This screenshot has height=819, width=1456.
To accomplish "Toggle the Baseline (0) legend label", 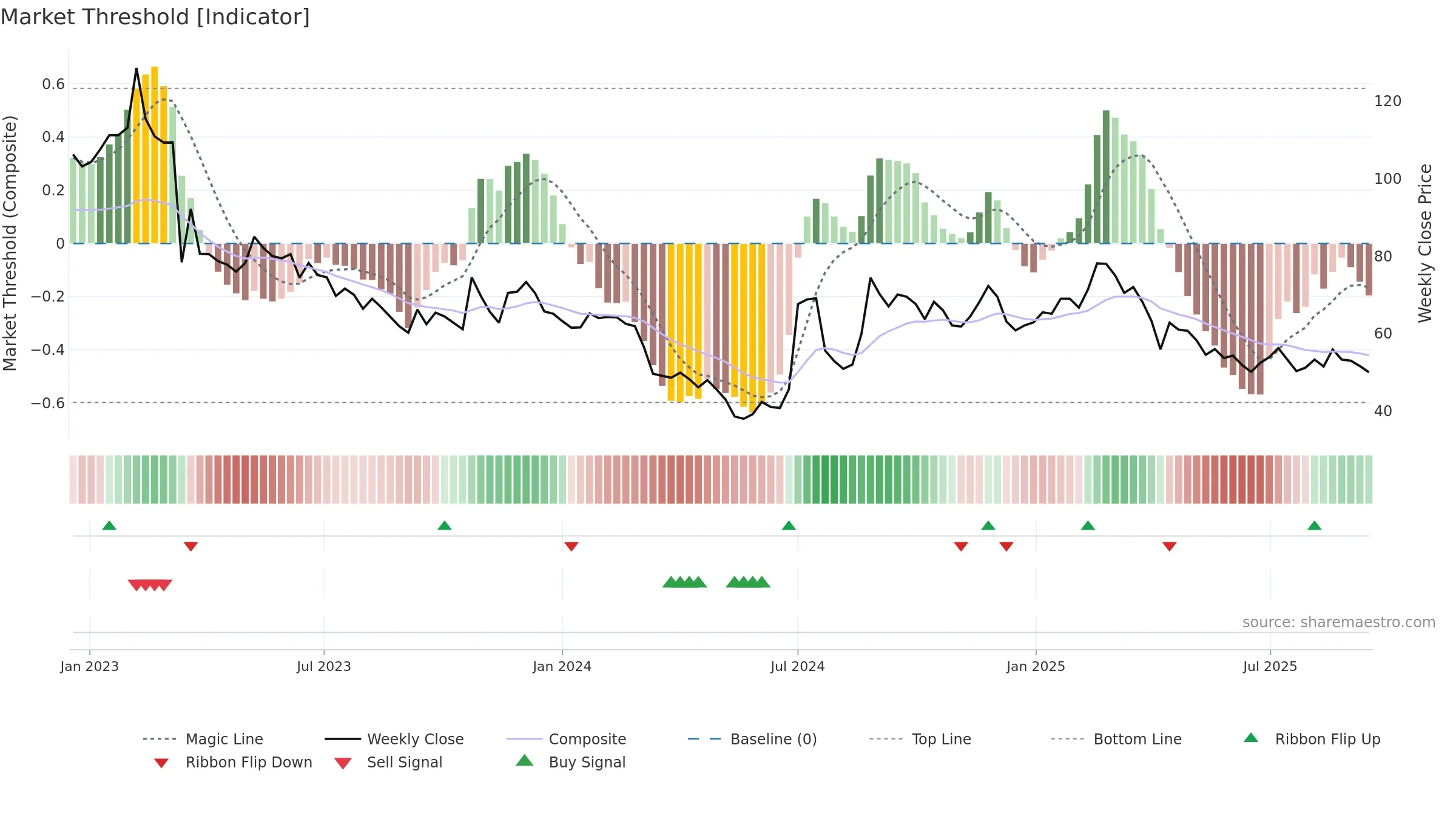I will (x=773, y=739).
